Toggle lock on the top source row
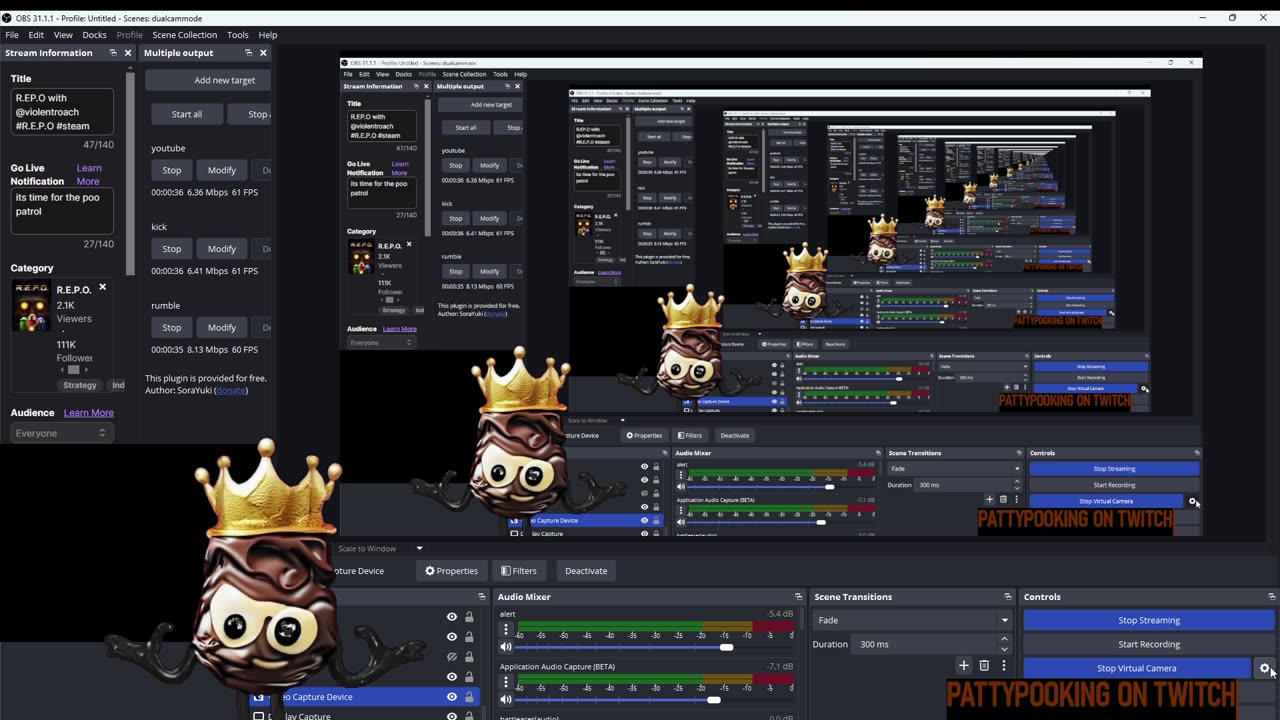1280x720 pixels. (469, 617)
